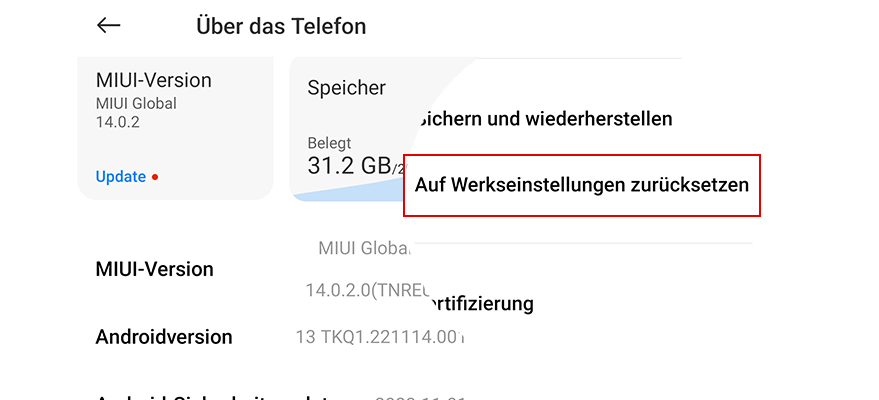Select Auf Werkseinstellungen zurücksetzen
Viewport: 879px width, 400px height.
(581, 185)
